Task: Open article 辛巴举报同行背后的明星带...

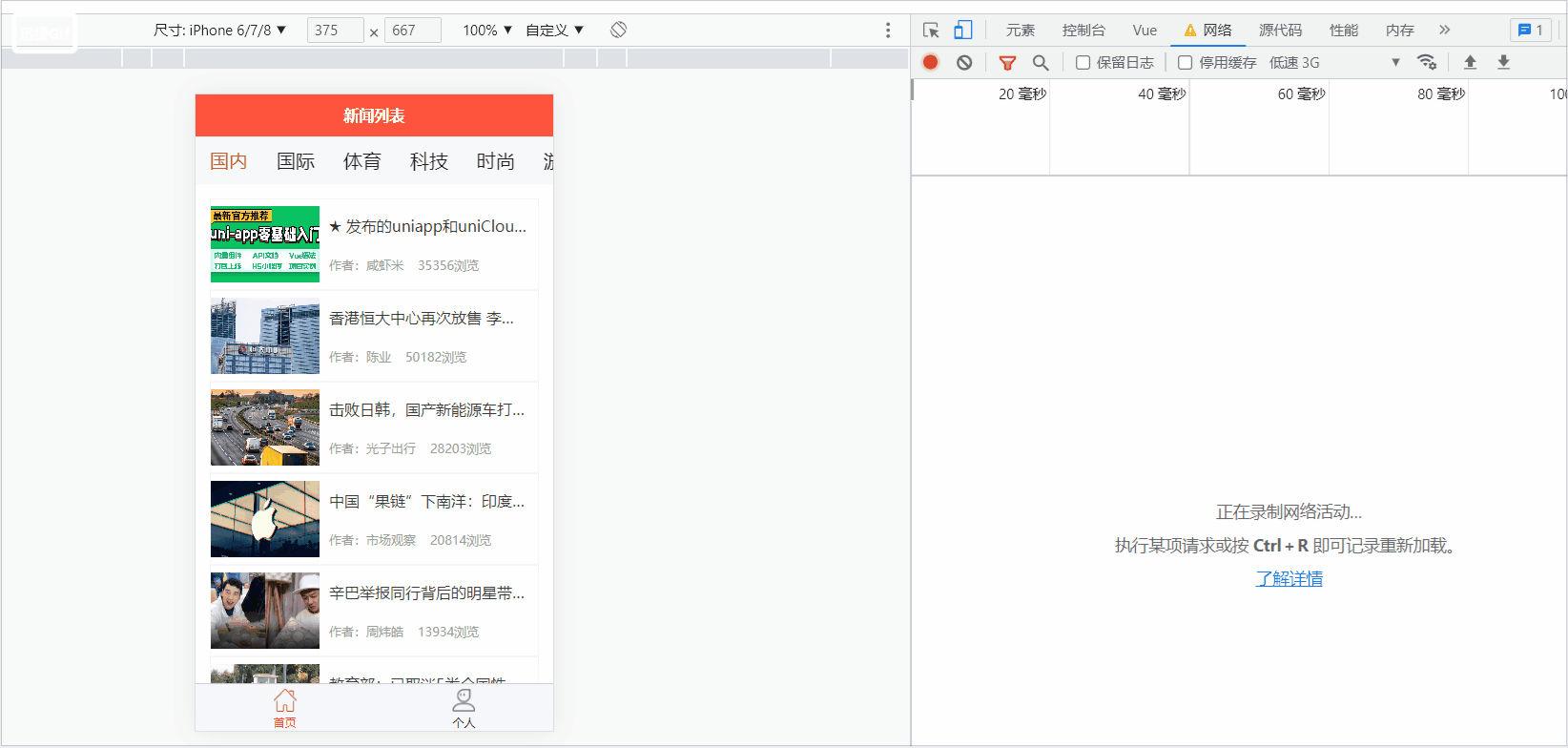Action: pos(427,592)
